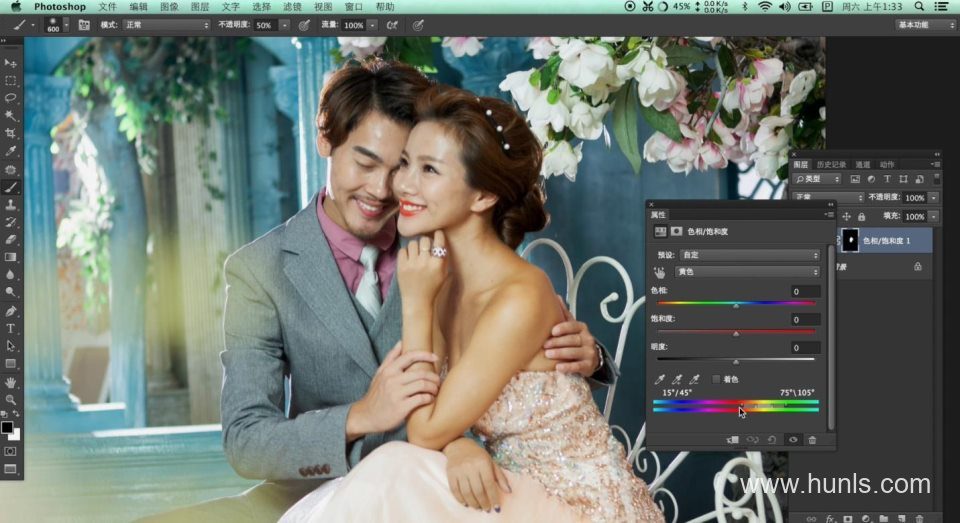Toggle pressure for size button
Image resolution: width=960 pixels, height=523 pixels.
[x=418, y=25]
